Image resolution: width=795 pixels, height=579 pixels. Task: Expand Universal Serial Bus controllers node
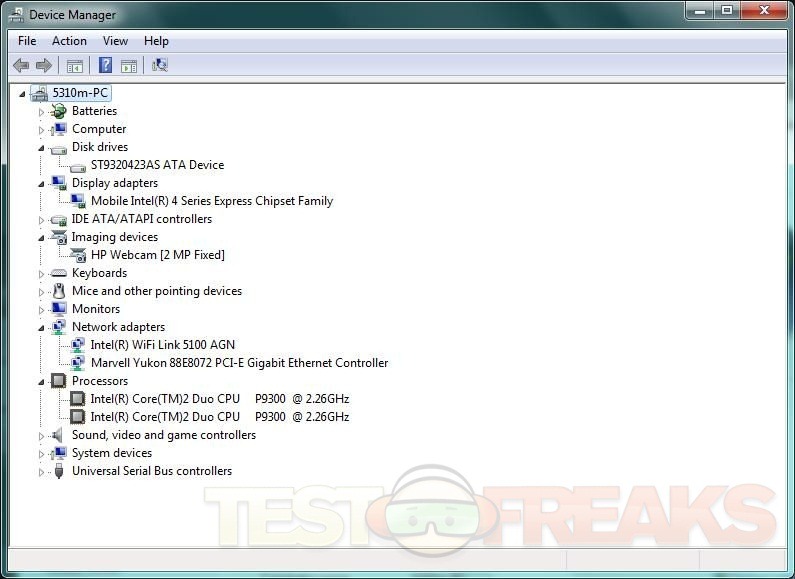pos(42,472)
